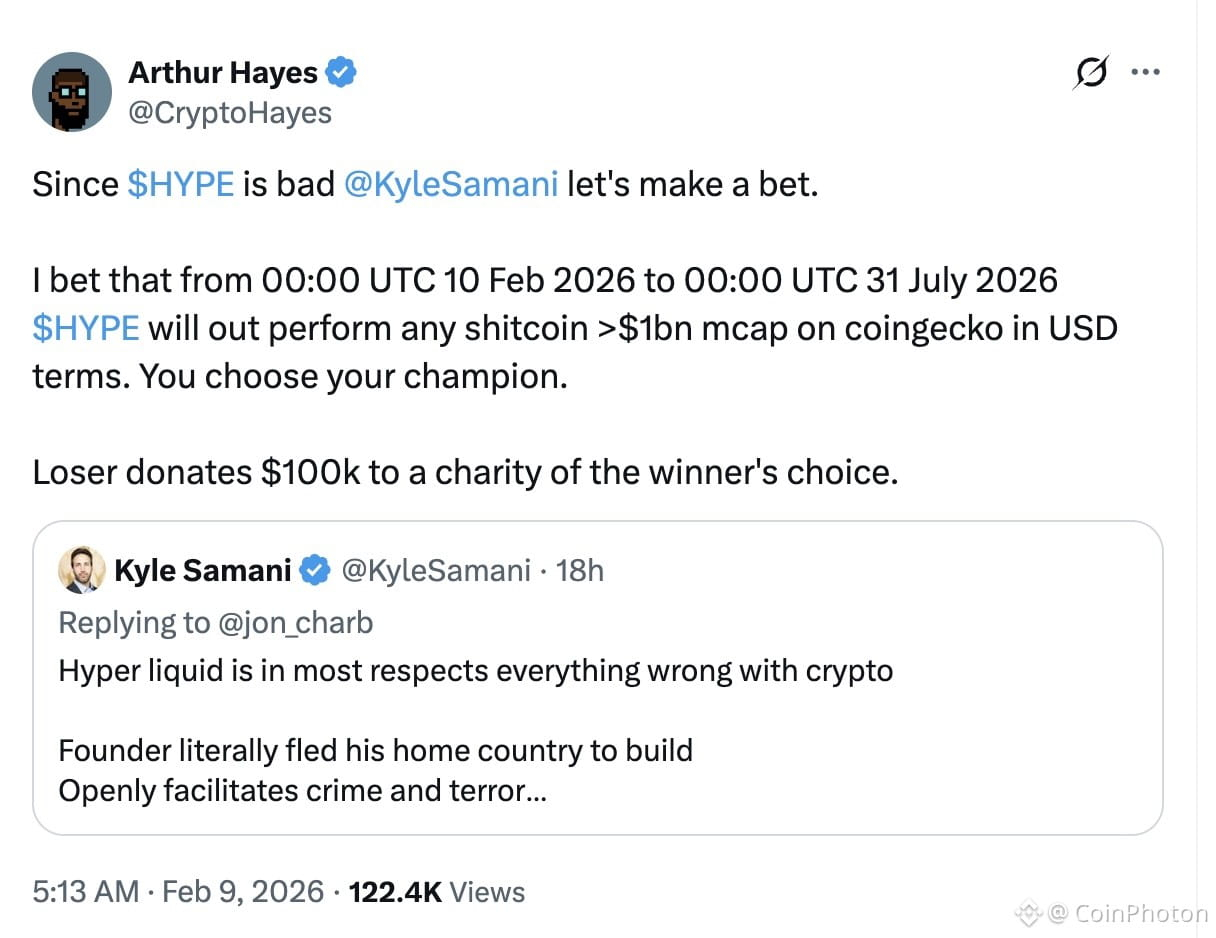The width and height of the screenshot is (1216, 938).
Task: Open Arthur Hayes profile picture
Action: point(71,92)
